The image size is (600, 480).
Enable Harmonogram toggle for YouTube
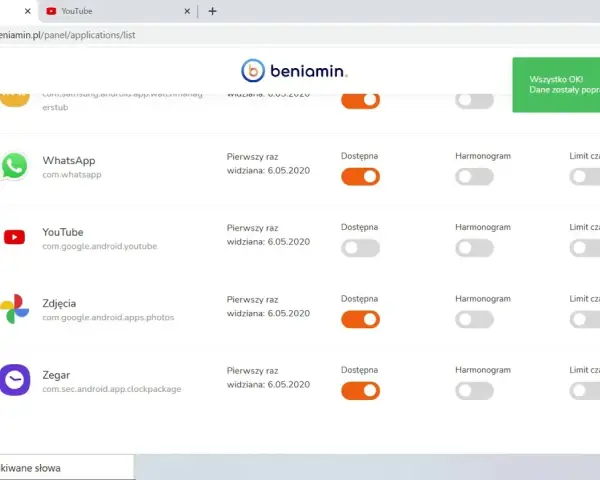(474, 248)
